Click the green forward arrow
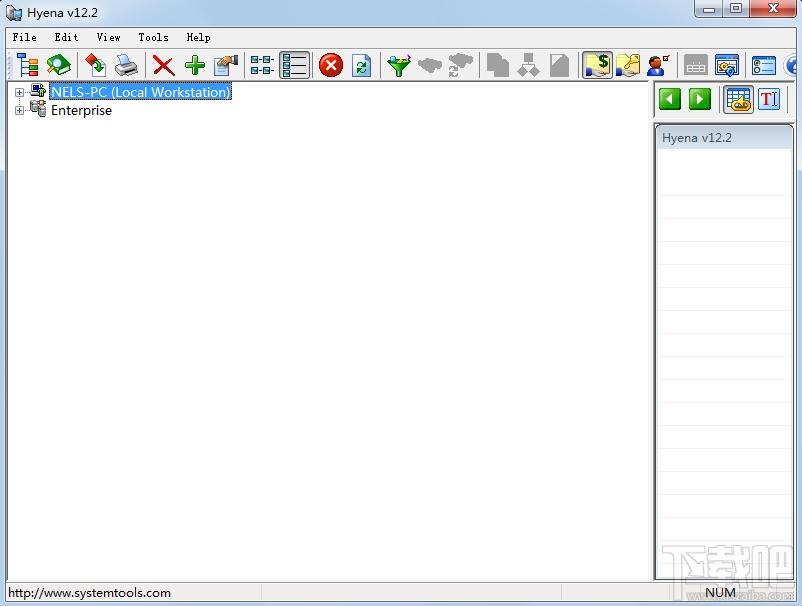The image size is (802, 606). point(700,99)
